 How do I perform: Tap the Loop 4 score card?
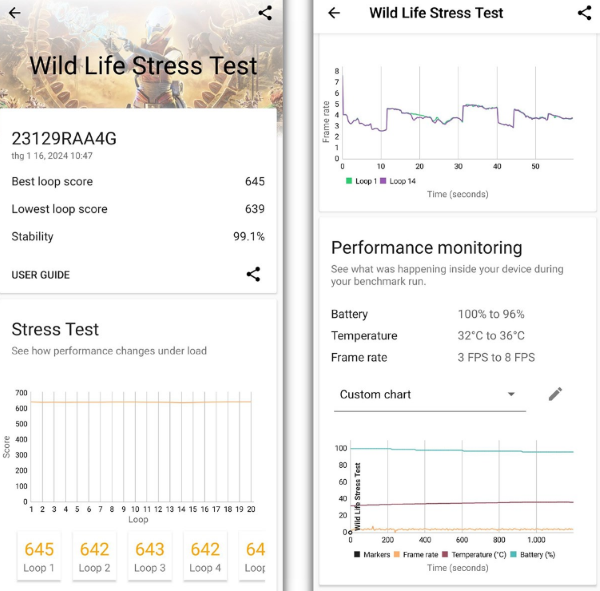205,558
